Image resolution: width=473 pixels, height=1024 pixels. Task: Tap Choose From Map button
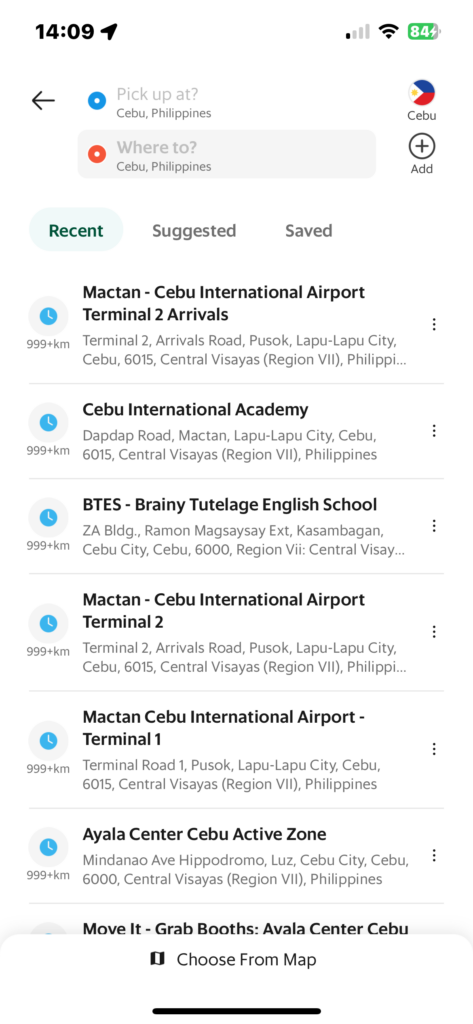point(236,959)
